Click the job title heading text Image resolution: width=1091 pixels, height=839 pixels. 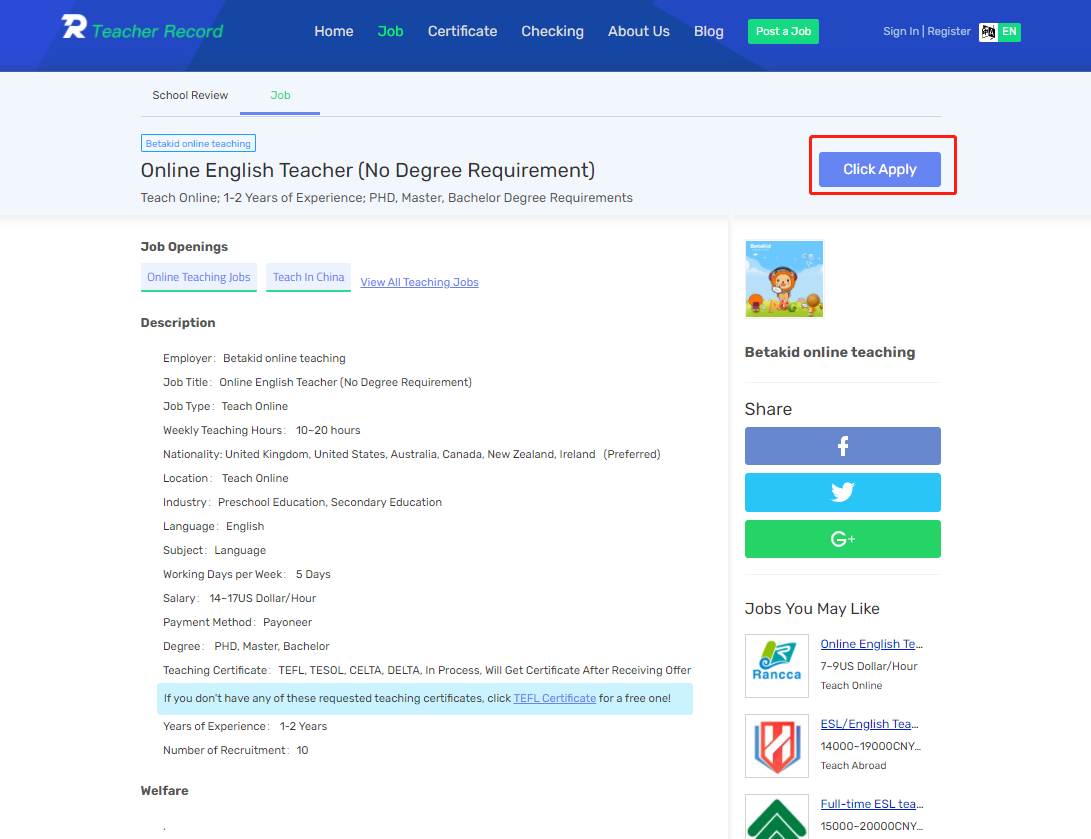(367, 170)
